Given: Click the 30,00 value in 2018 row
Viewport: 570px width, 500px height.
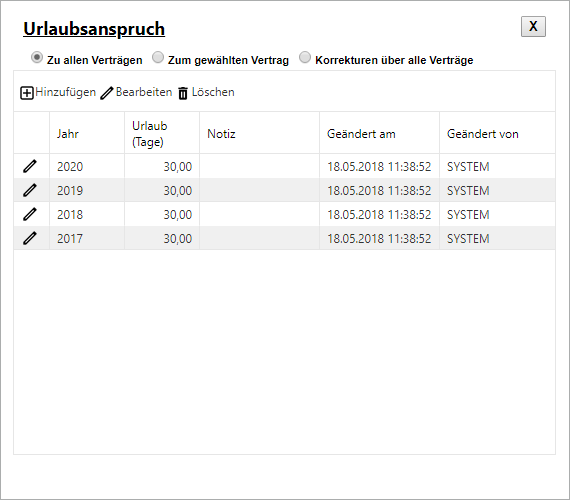Looking at the screenshot, I should (x=177, y=215).
